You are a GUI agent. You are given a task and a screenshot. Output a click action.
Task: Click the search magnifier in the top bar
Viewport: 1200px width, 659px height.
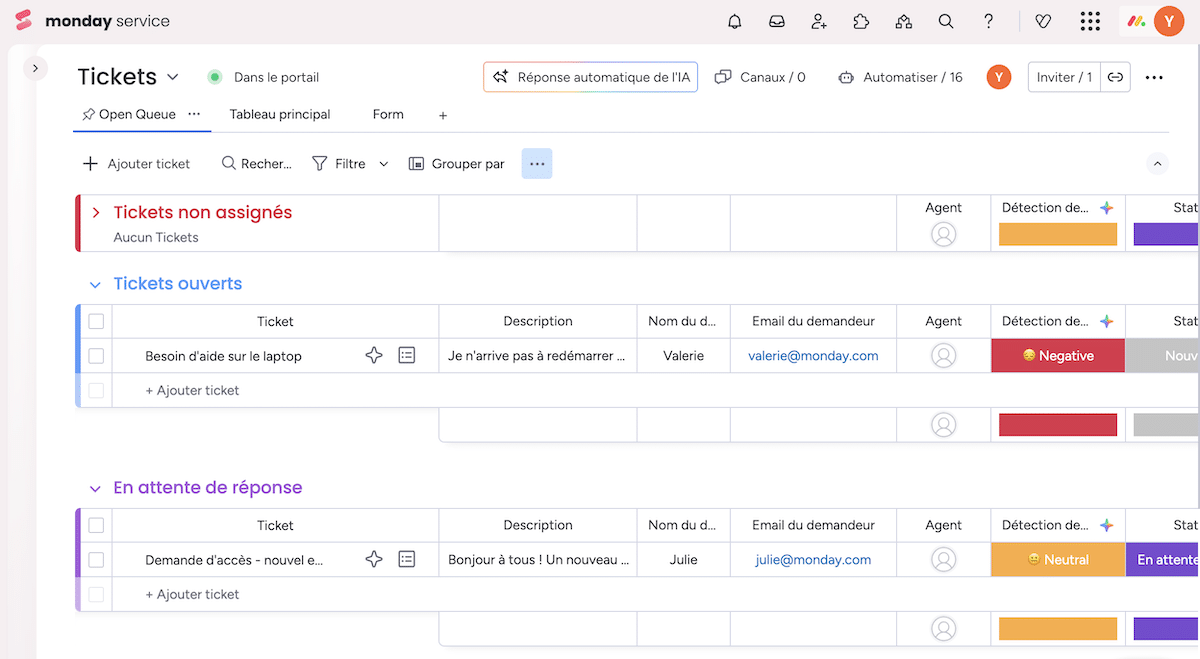pyautogui.click(x=946, y=20)
